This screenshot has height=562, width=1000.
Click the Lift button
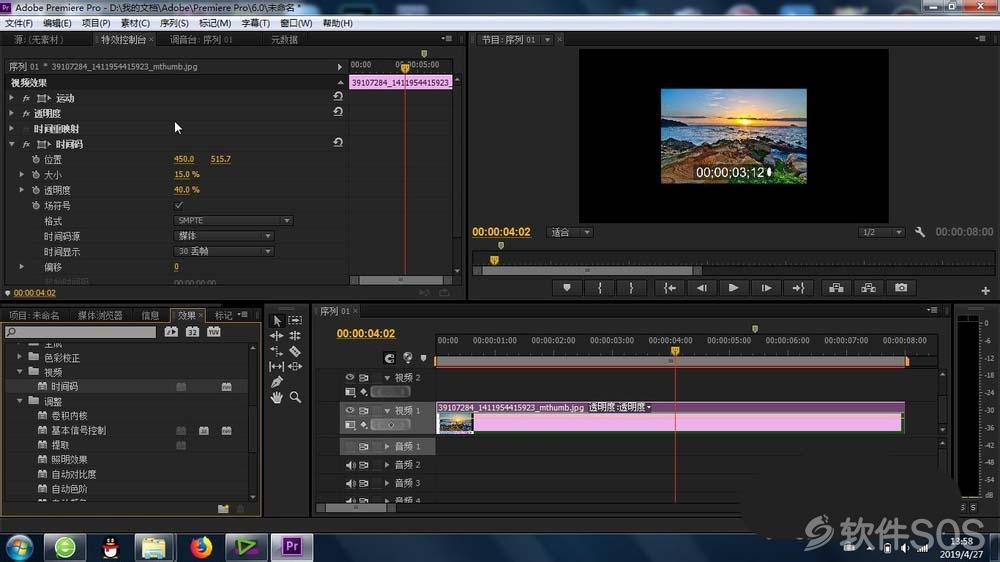[836, 288]
